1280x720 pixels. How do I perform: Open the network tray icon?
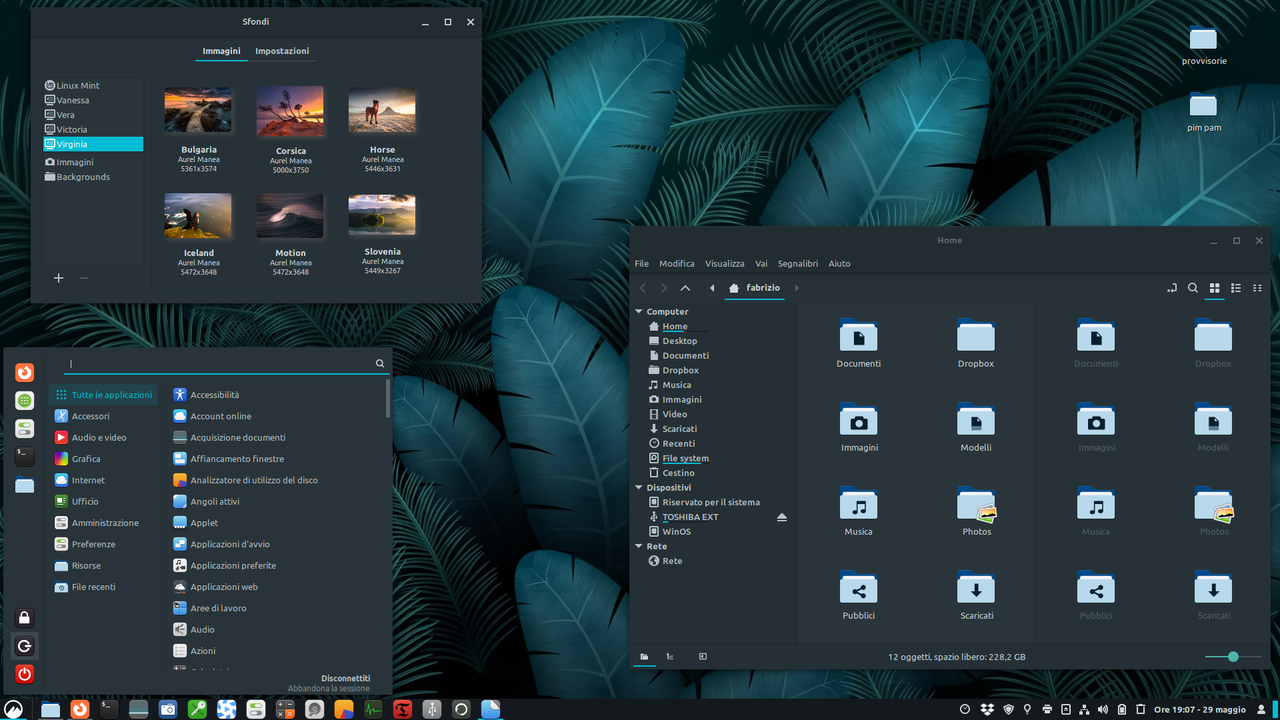click(x=1084, y=709)
